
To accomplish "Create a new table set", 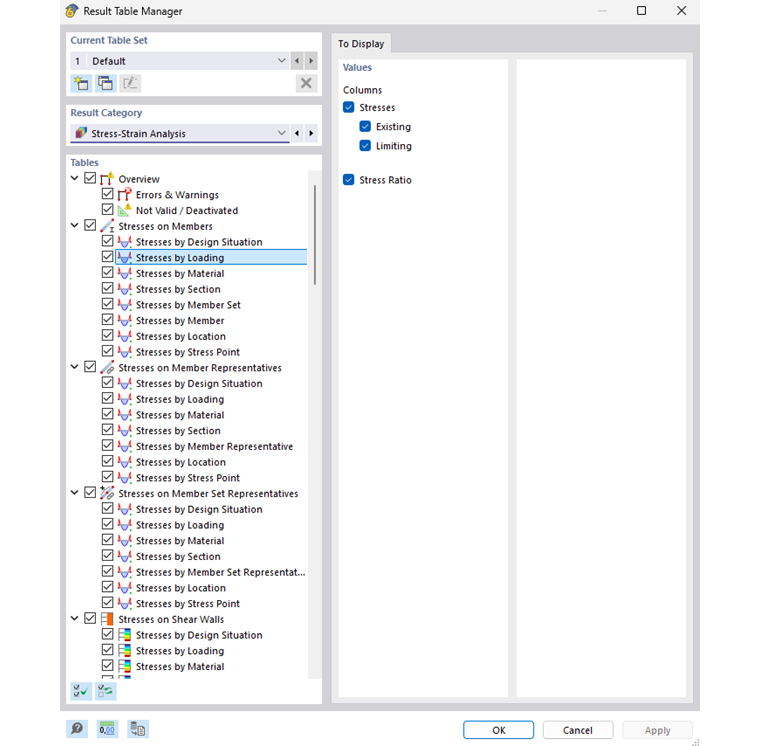I will coord(81,83).
